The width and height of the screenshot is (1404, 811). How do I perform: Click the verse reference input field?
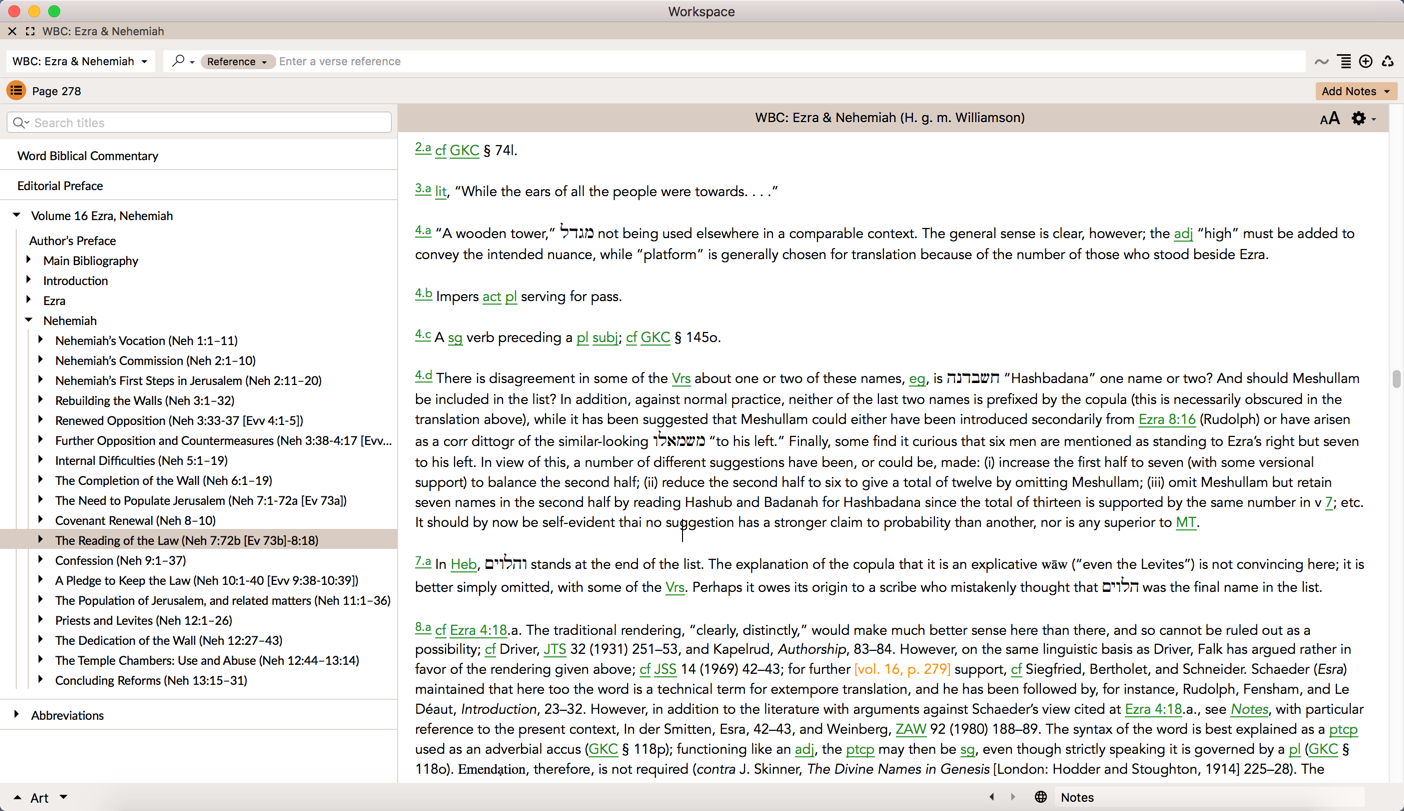[790, 62]
